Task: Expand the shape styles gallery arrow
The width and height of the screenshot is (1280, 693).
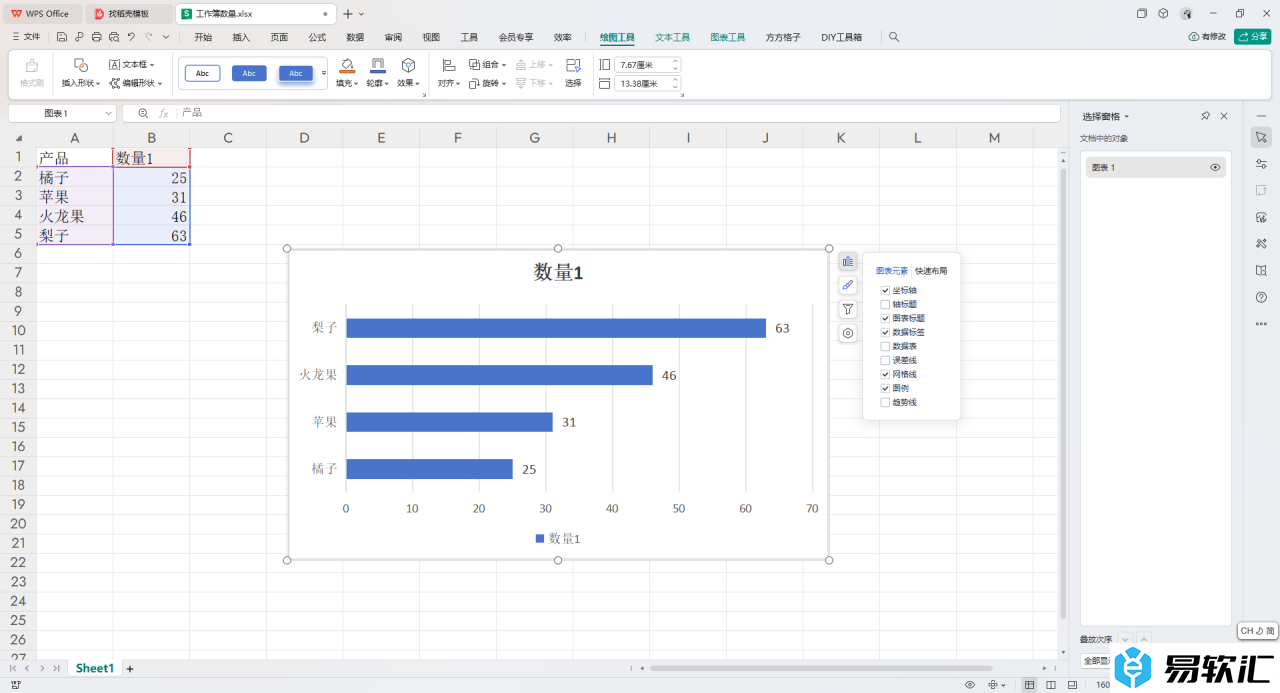Action: click(324, 73)
